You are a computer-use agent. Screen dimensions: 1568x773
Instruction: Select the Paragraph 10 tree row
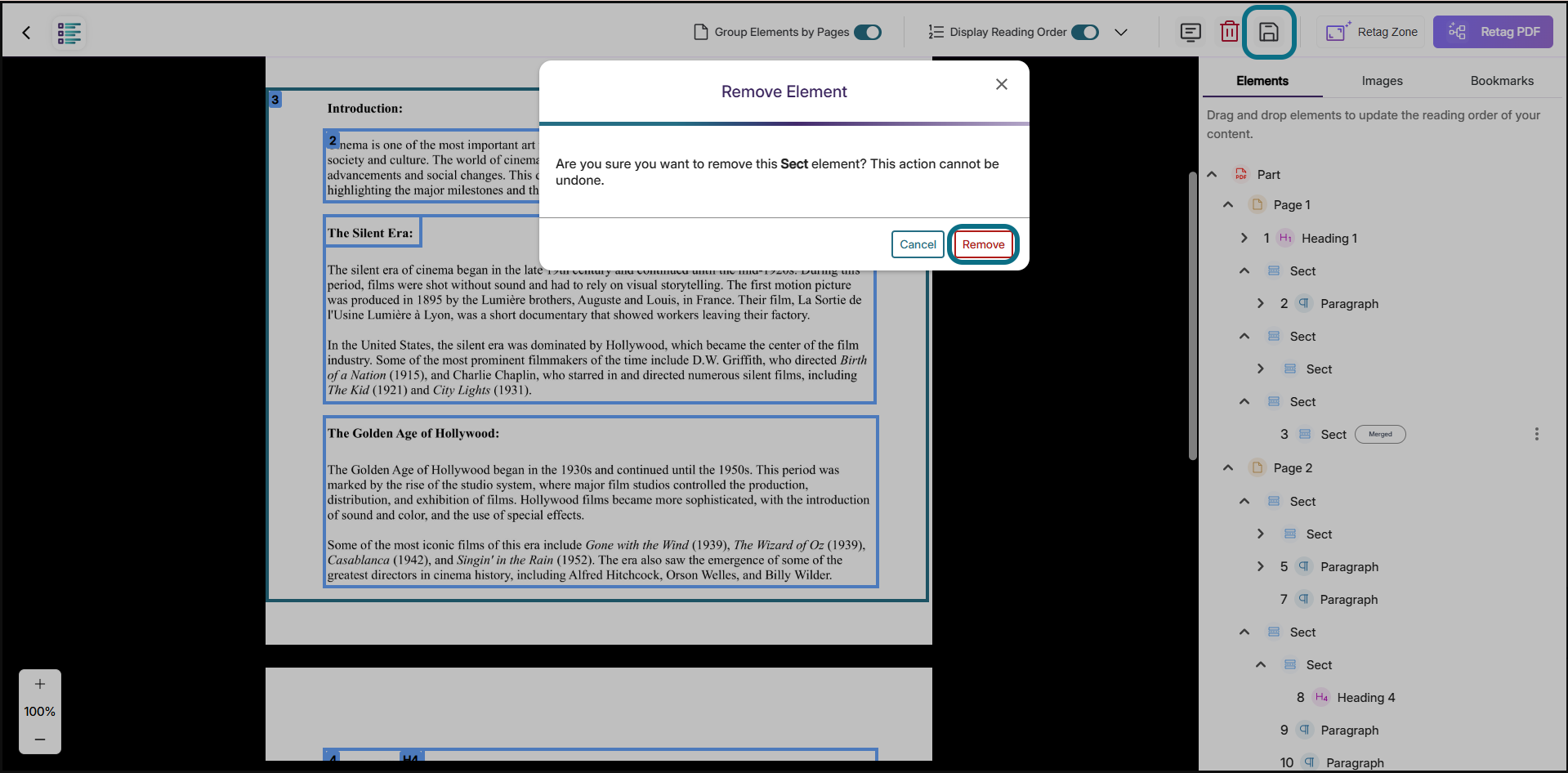pyautogui.click(x=1381, y=762)
